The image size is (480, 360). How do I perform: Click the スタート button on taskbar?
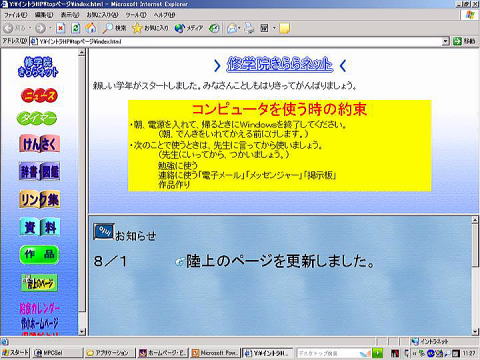pos(15,352)
